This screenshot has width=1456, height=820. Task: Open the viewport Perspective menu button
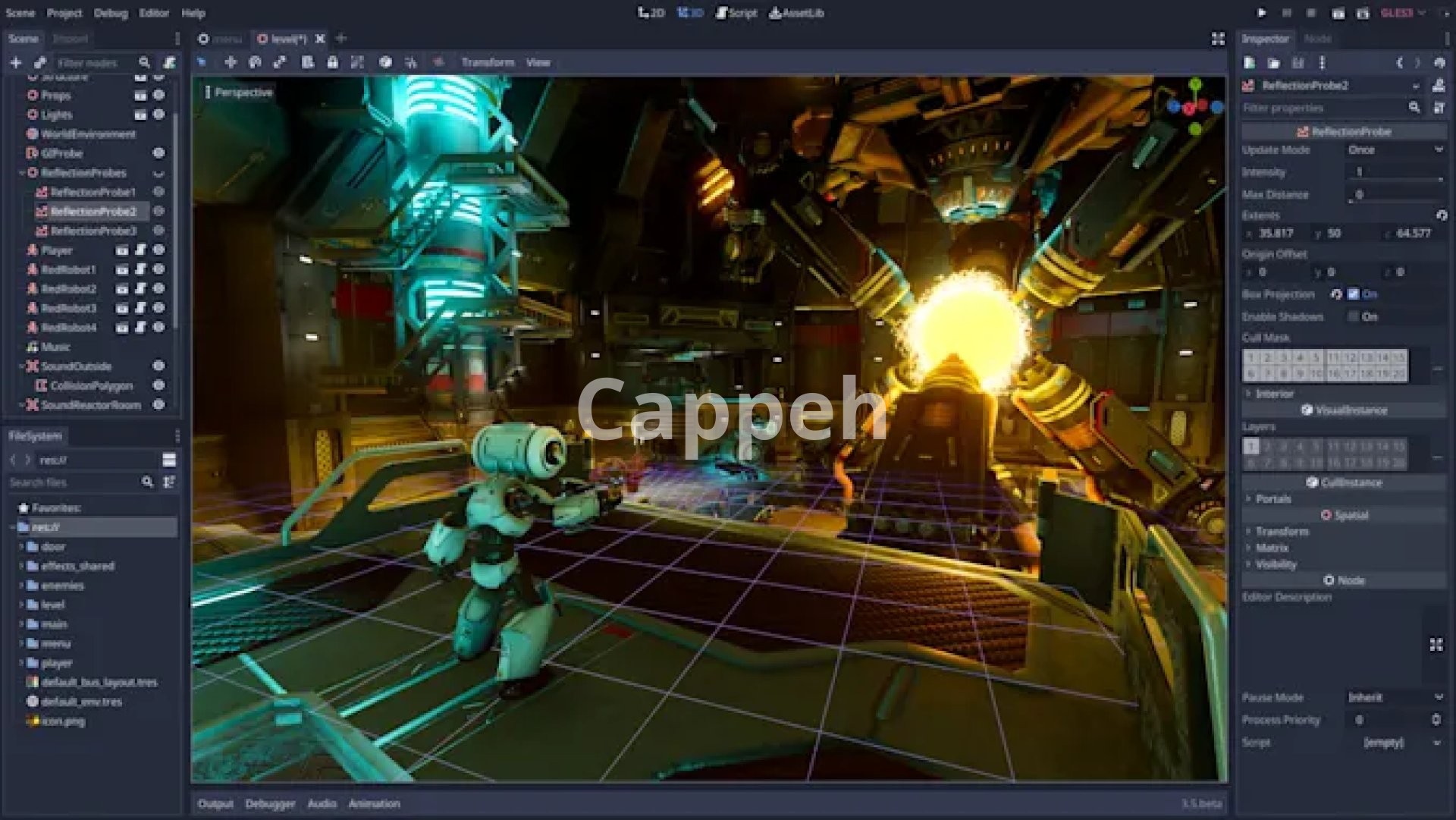239,93
